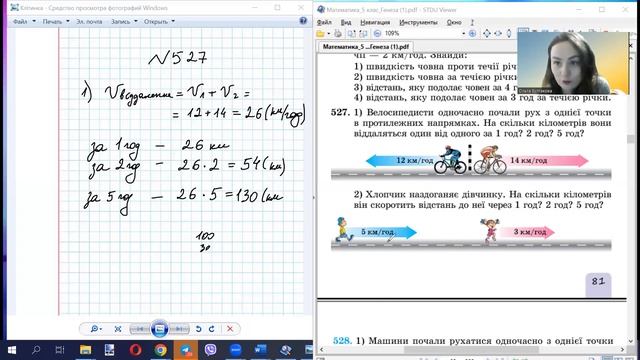Click 3 км/год label on pink arrow

(x=530, y=232)
